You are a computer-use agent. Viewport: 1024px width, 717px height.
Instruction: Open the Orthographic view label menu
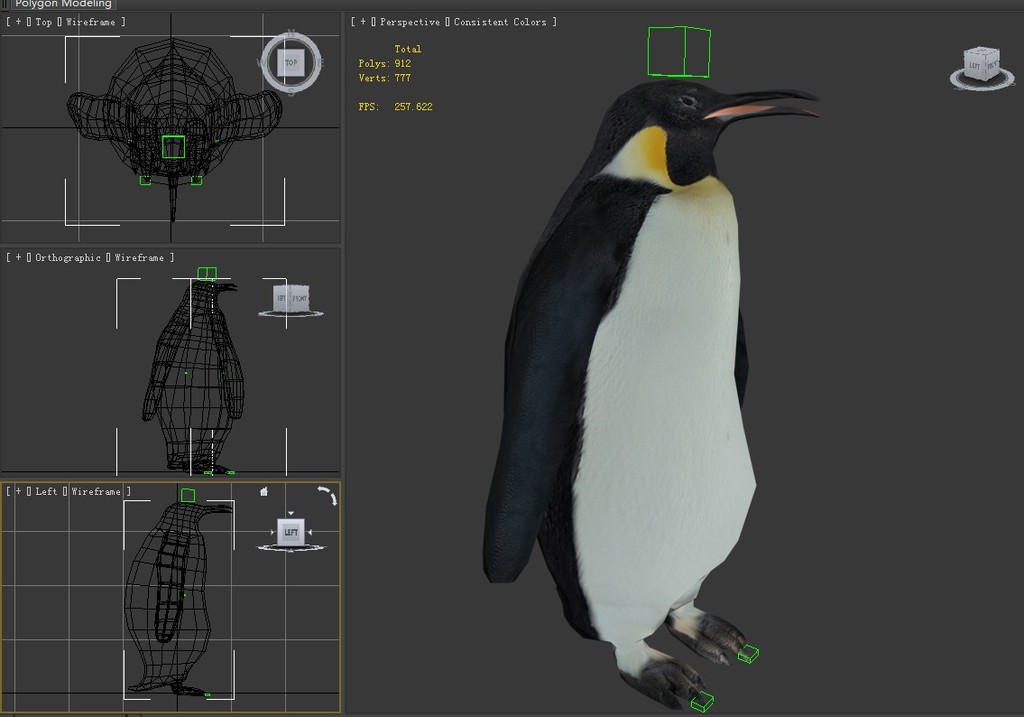68,258
